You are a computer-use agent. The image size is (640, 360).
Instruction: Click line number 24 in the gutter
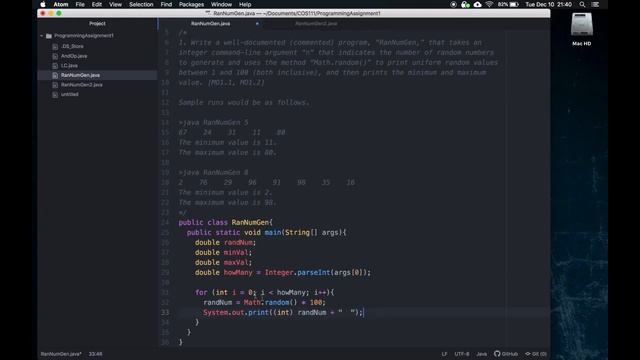165,222
